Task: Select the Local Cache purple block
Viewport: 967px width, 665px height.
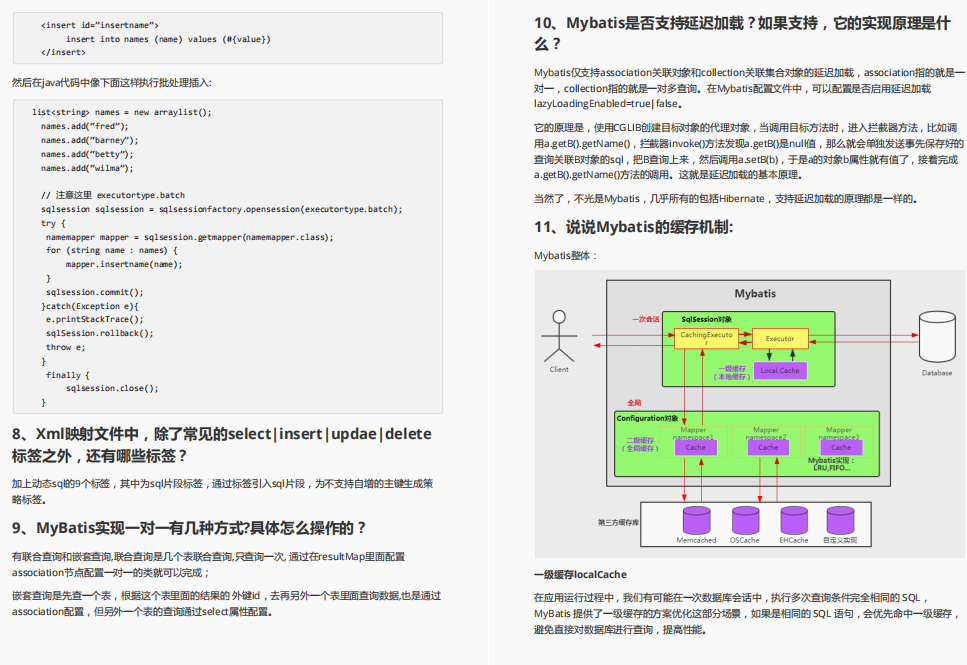Action: pos(780,370)
